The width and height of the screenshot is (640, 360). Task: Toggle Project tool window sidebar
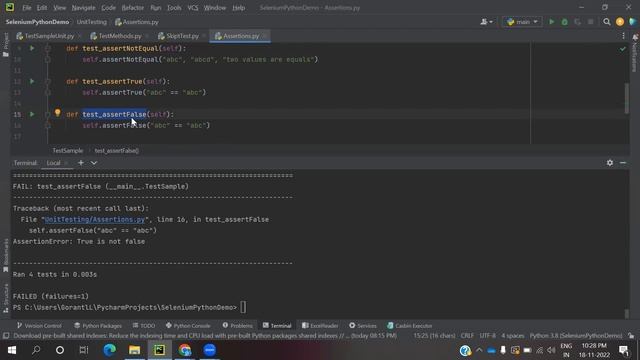coord(6,45)
